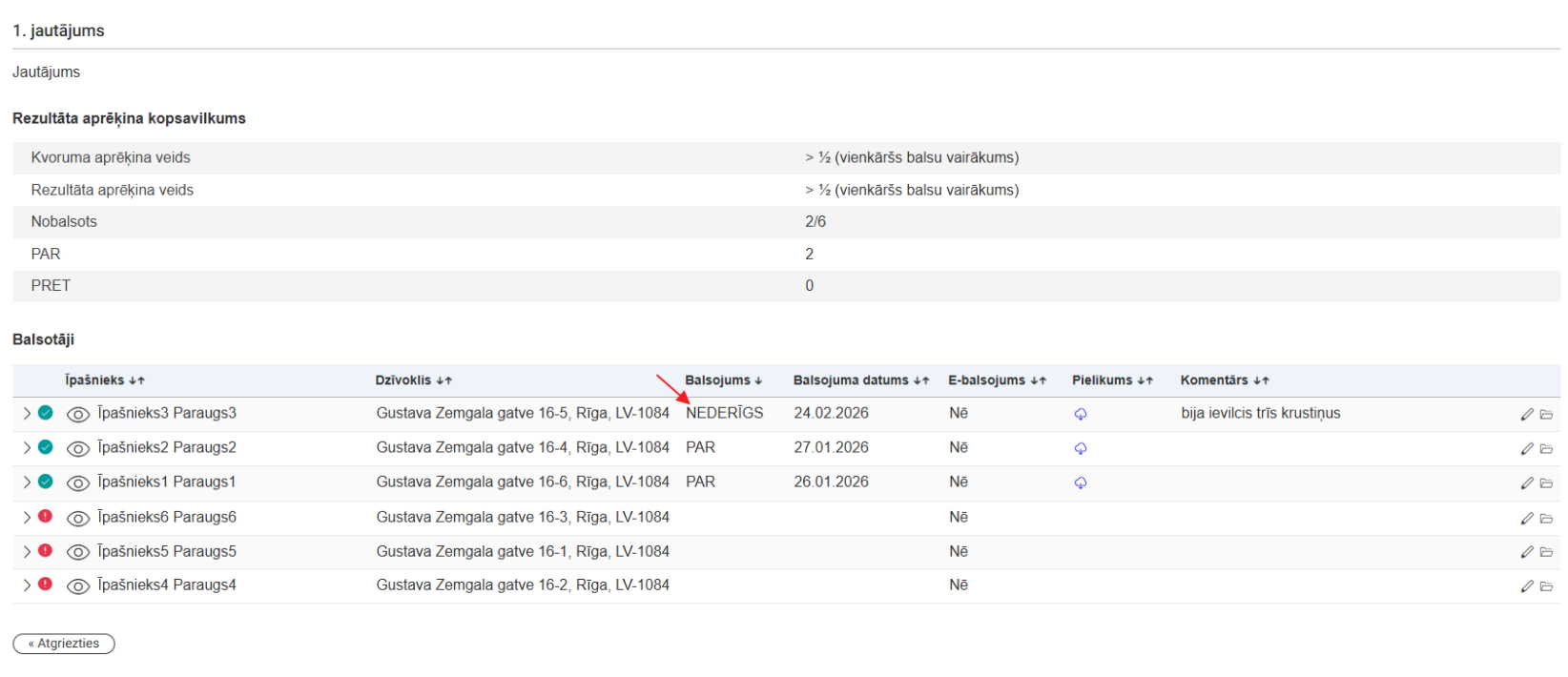
Task: Click eye icon beside Īpašnieks4 Paraugs4
Action: (78, 586)
